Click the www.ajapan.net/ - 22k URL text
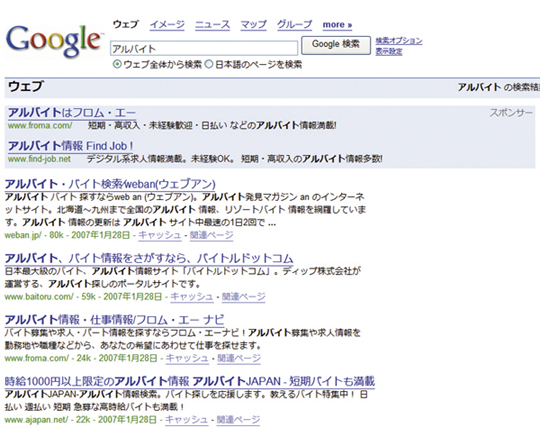The height and width of the screenshot is (428, 540). coord(48,420)
